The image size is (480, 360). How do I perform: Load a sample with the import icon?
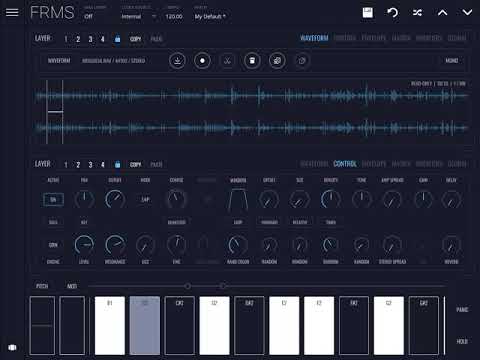click(177, 61)
